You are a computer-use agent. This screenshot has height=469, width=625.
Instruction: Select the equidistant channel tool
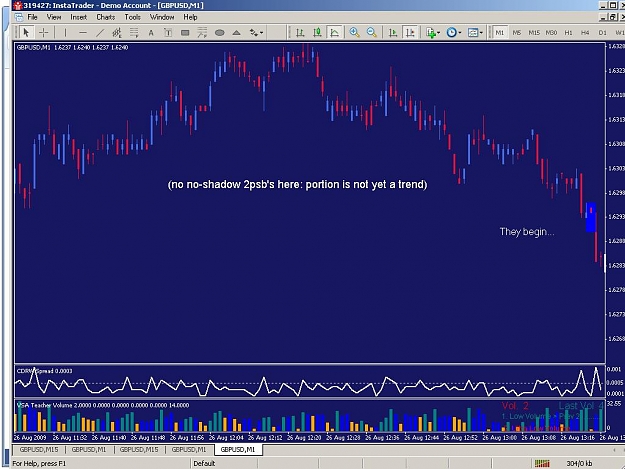[117, 33]
